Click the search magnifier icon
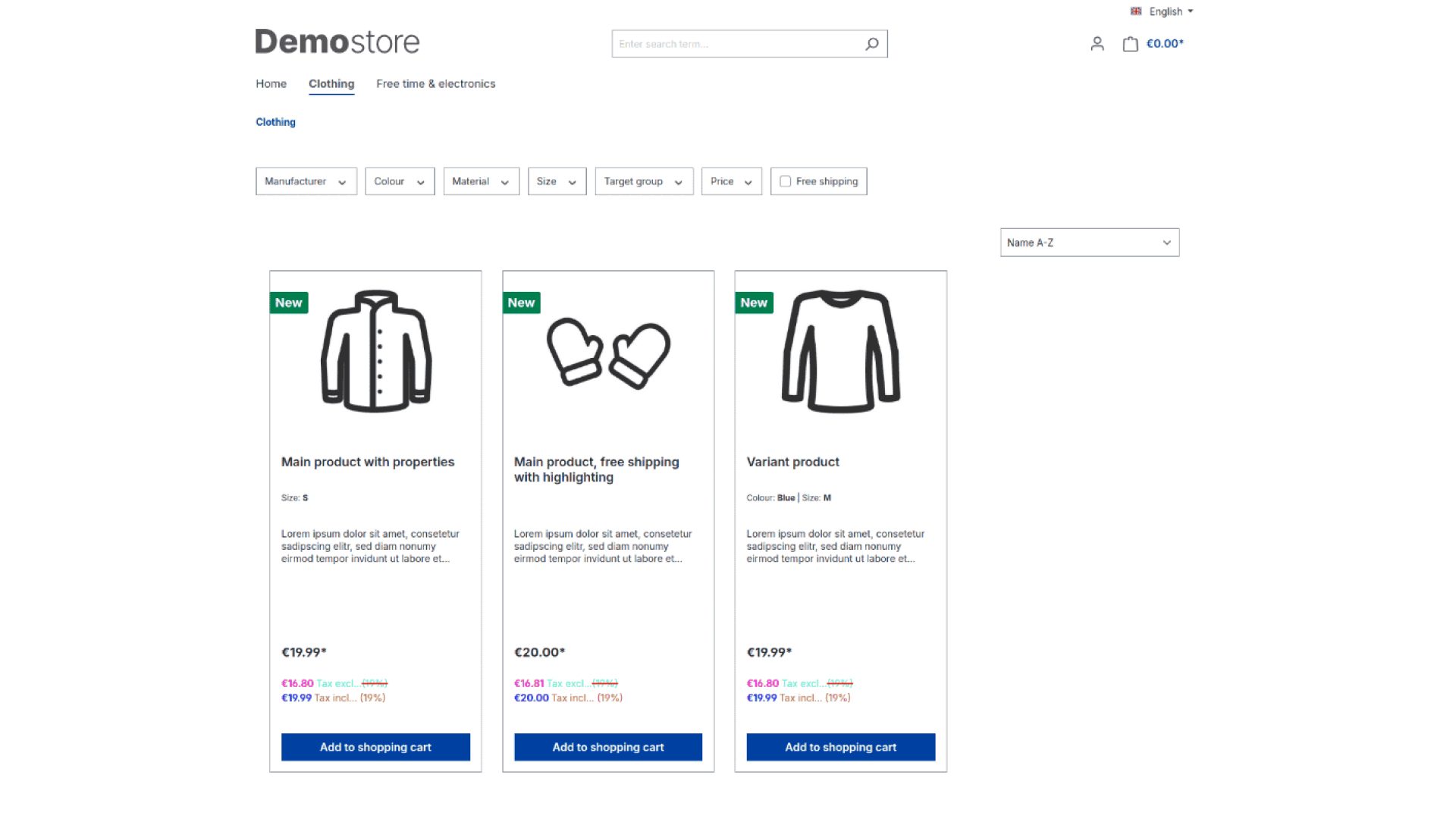1456x819 pixels. 872,44
